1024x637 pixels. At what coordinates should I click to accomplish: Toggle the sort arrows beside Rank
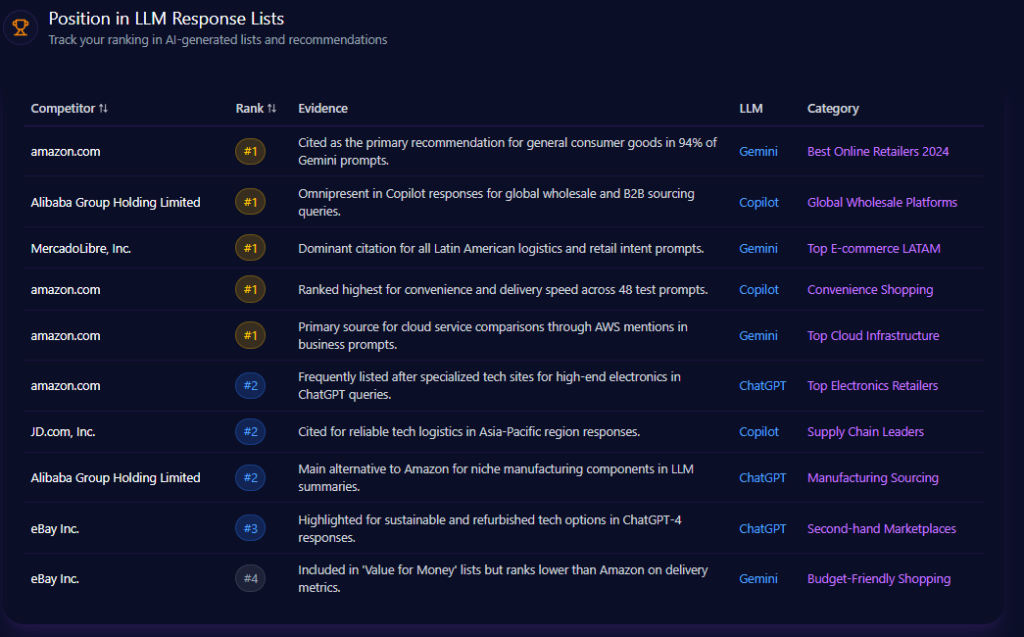coord(272,109)
